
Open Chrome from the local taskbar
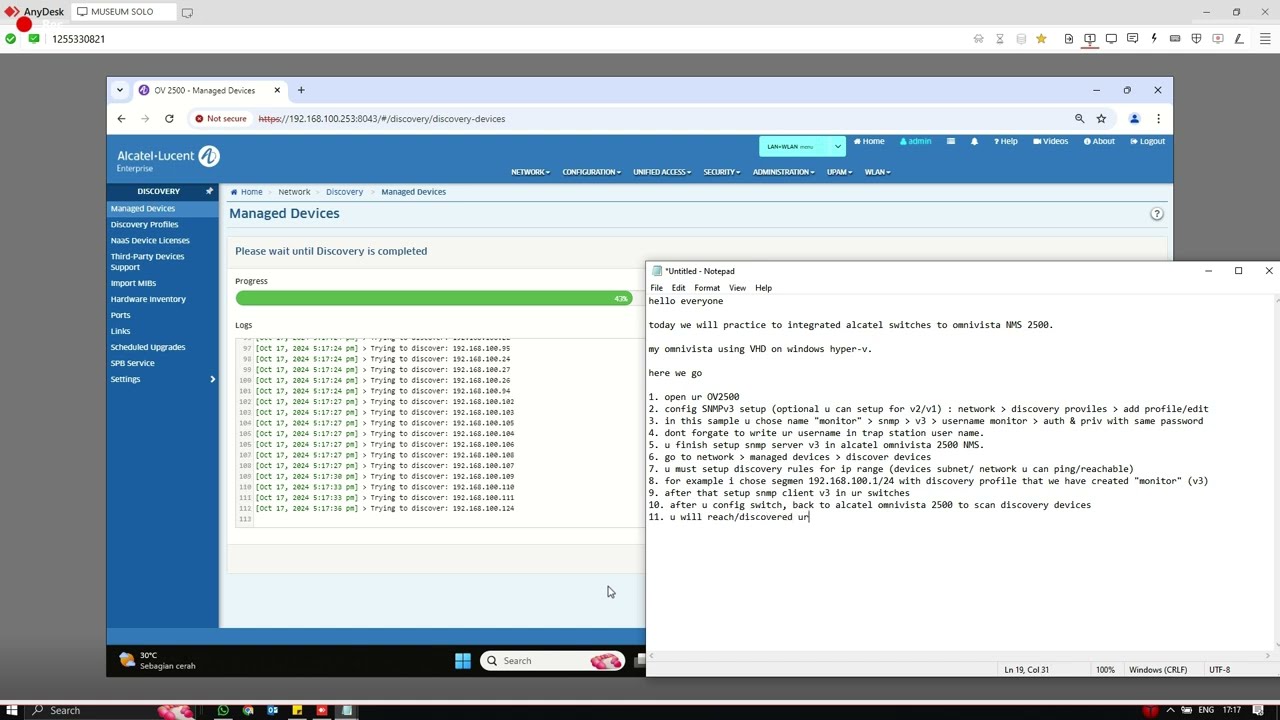tap(248, 710)
